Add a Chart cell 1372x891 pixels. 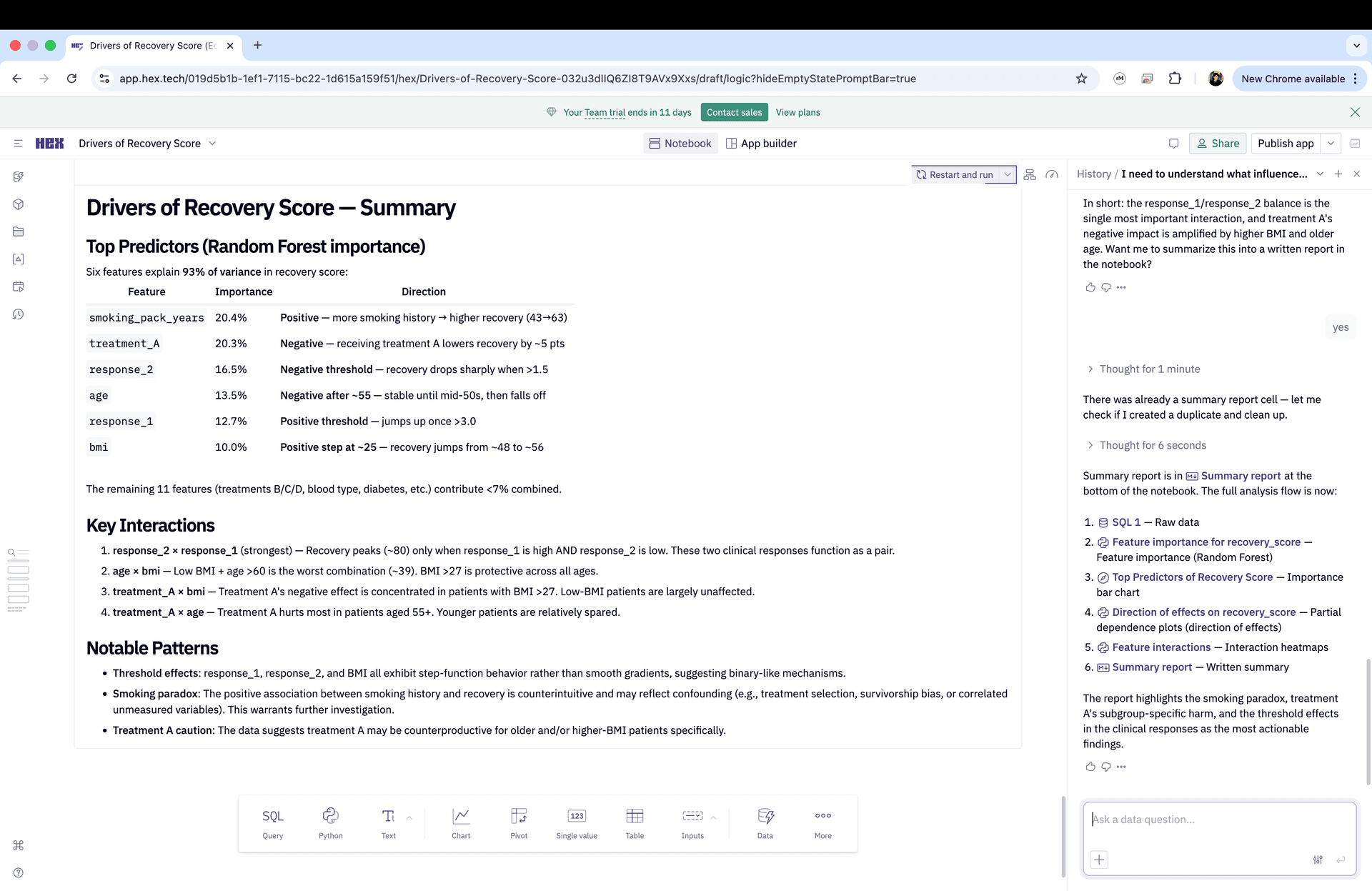[x=461, y=823]
